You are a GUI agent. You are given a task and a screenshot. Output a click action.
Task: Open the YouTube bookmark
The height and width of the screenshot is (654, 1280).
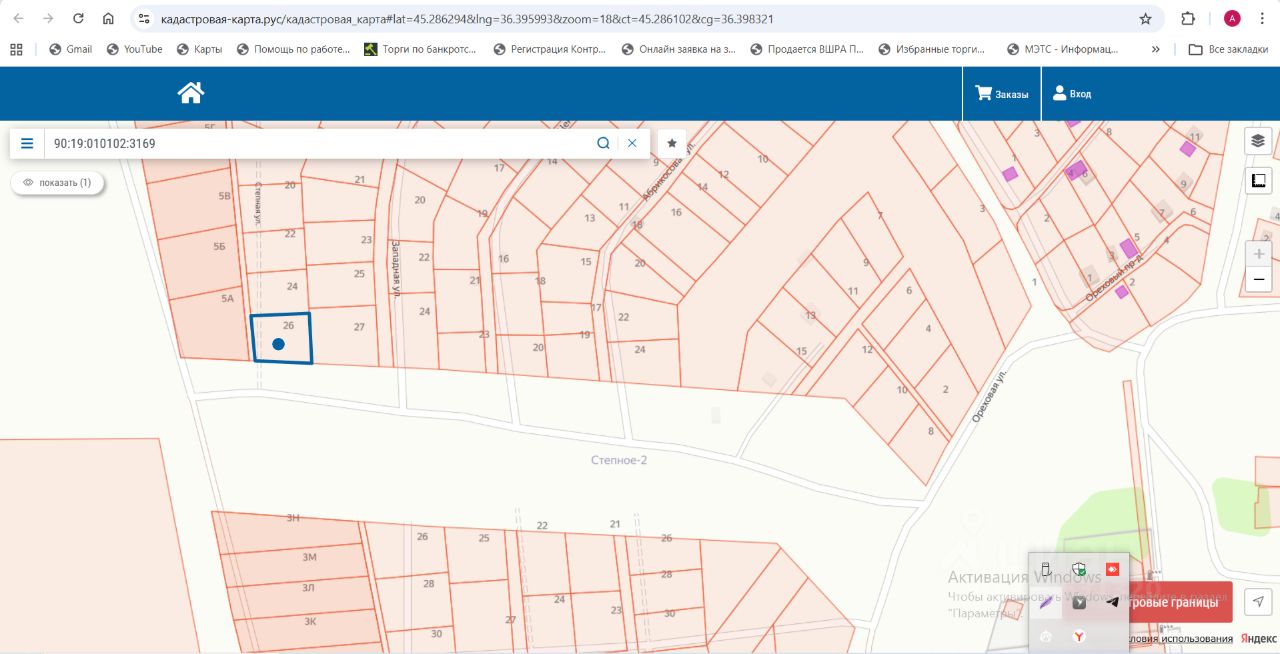tap(134, 49)
